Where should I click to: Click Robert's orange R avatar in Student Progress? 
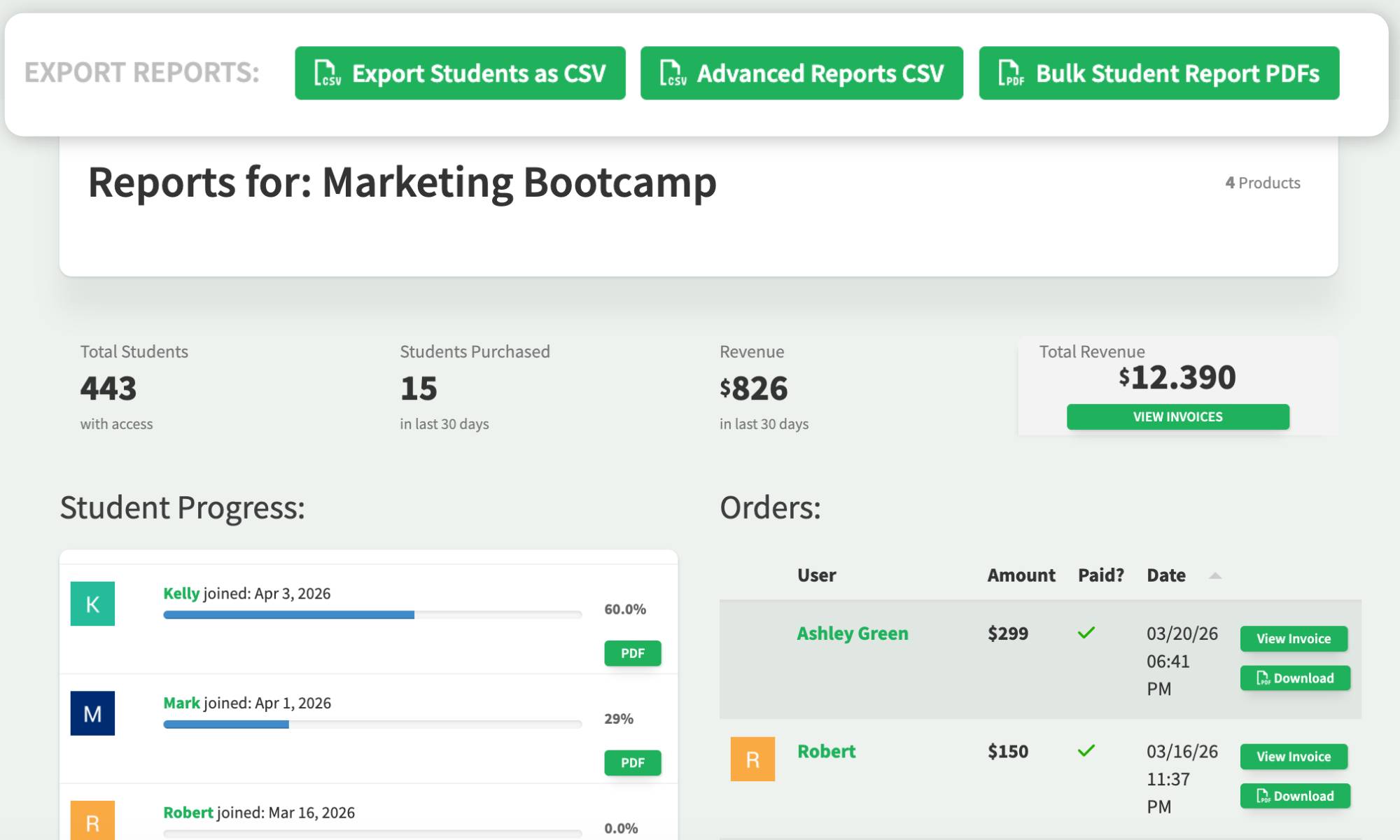click(x=92, y=820)
